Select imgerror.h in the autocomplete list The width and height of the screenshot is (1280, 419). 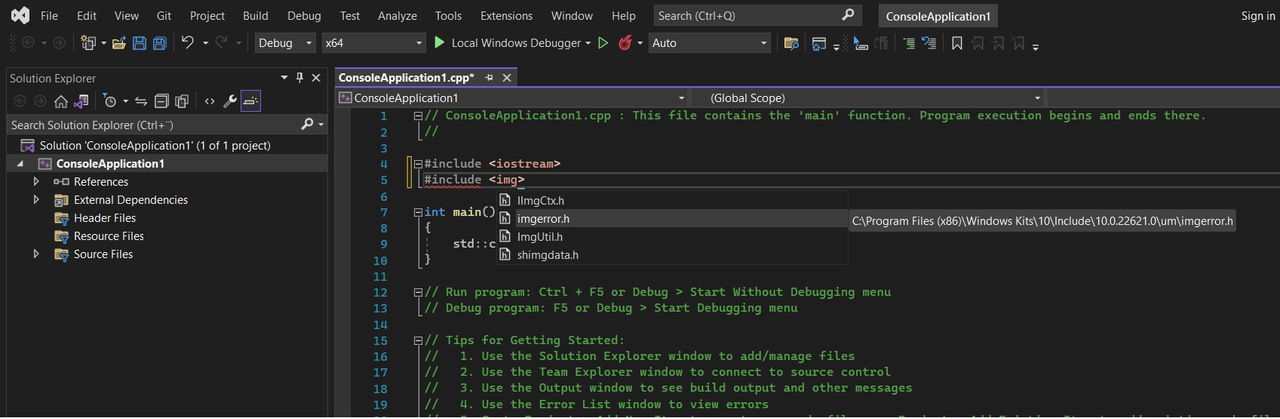point(673,219)
